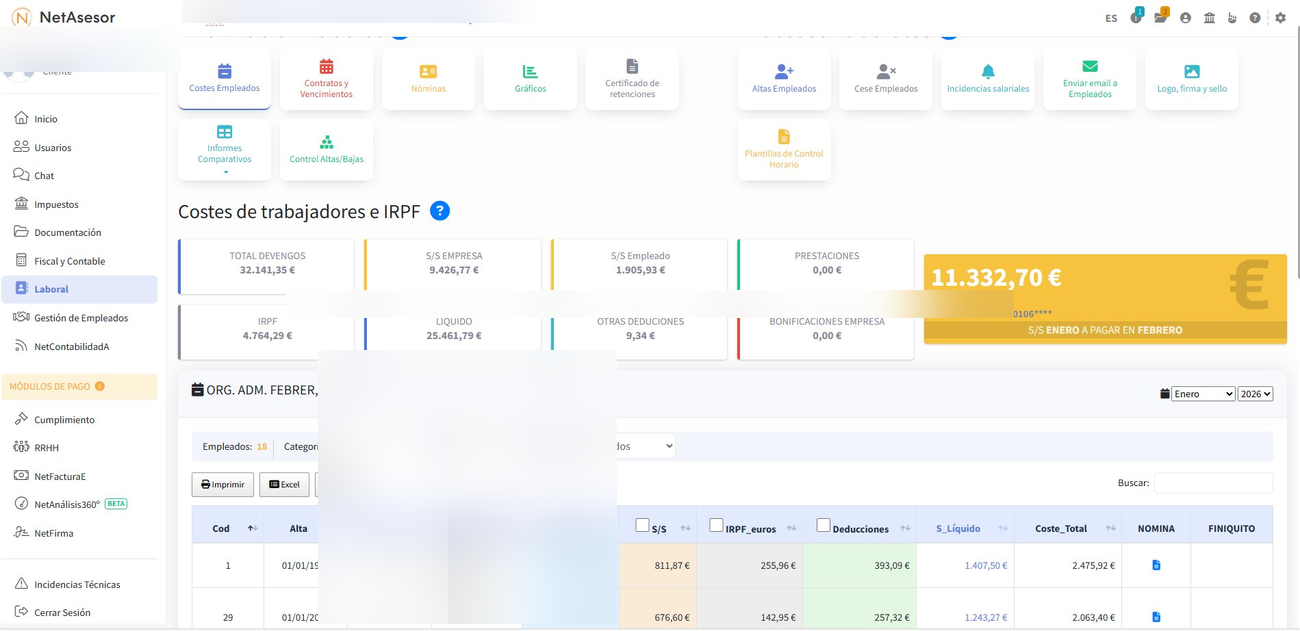1300x631 pixels.
Task: Export the table with the Excel button
Action: pyautogui.click(x=284, y=485)
